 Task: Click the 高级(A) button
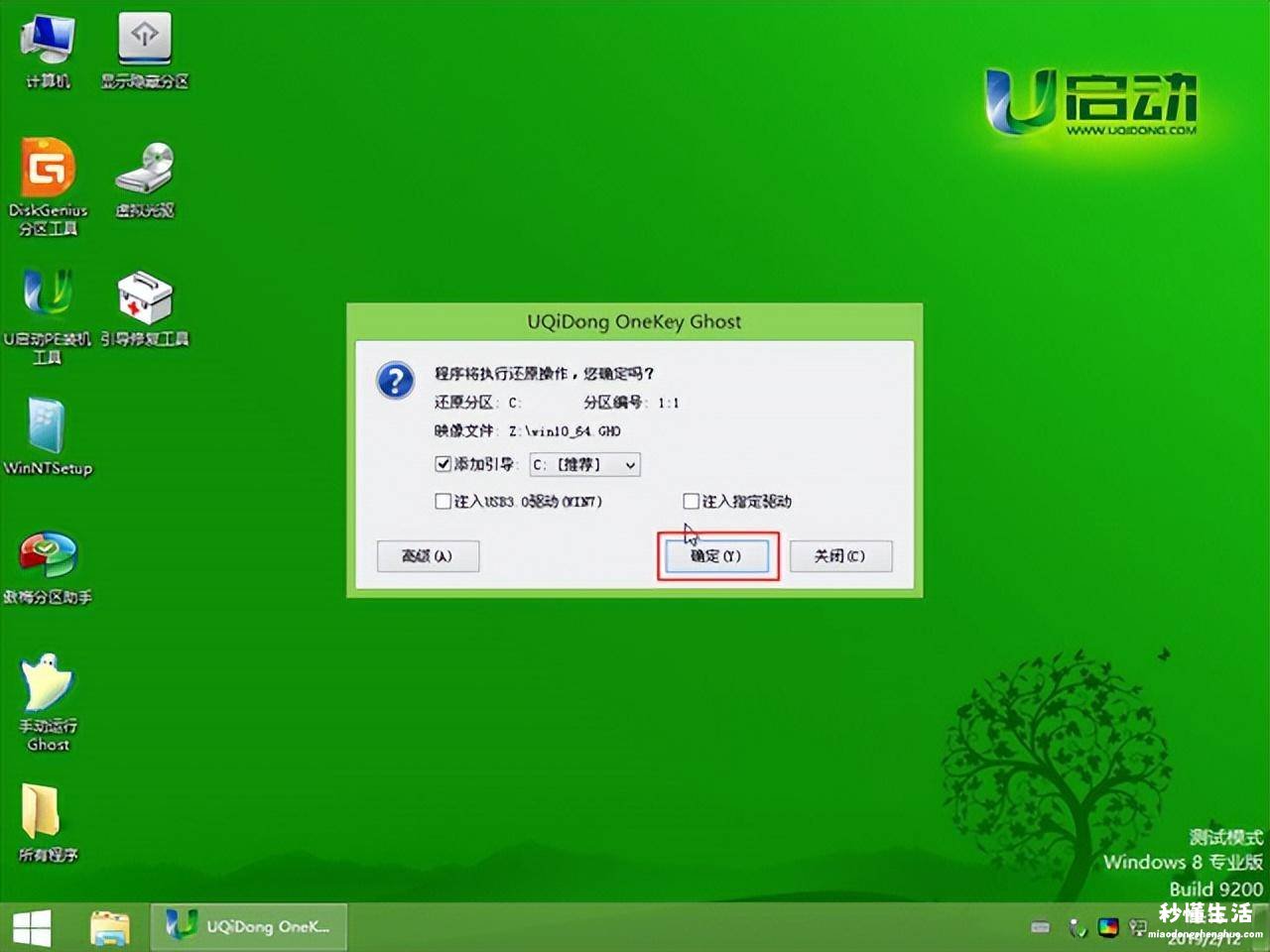pos(428,556)
